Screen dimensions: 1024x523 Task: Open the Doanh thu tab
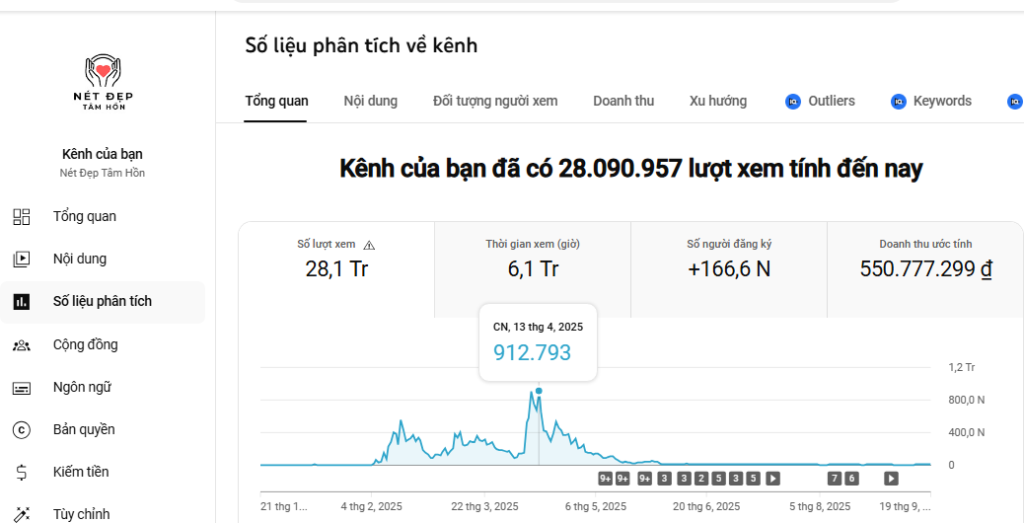623,101
